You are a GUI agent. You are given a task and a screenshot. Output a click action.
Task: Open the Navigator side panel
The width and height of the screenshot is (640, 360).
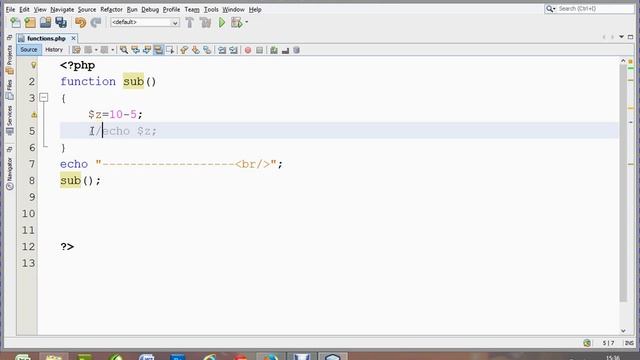point(10,174)
